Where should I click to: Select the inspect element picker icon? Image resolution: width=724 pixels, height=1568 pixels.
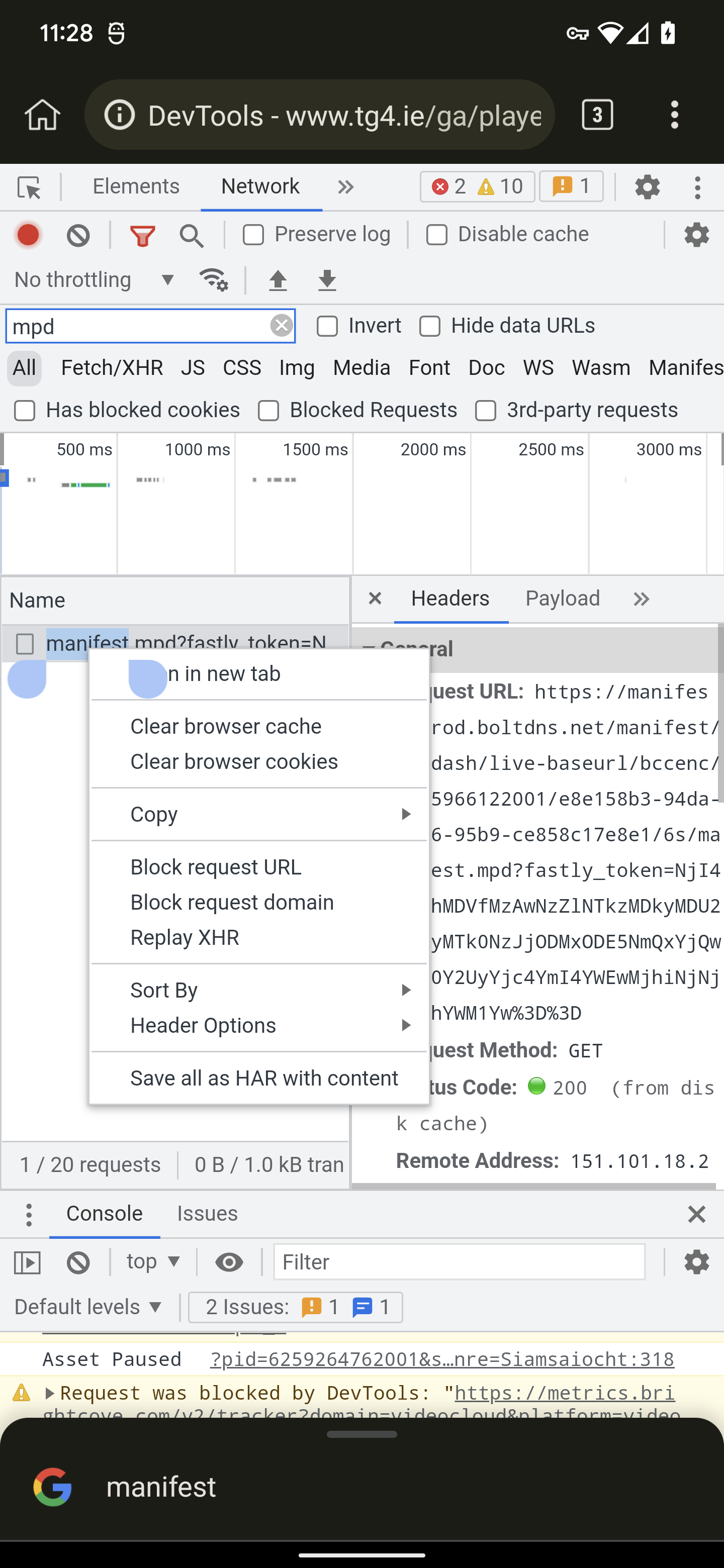click(x=29, y=187)
